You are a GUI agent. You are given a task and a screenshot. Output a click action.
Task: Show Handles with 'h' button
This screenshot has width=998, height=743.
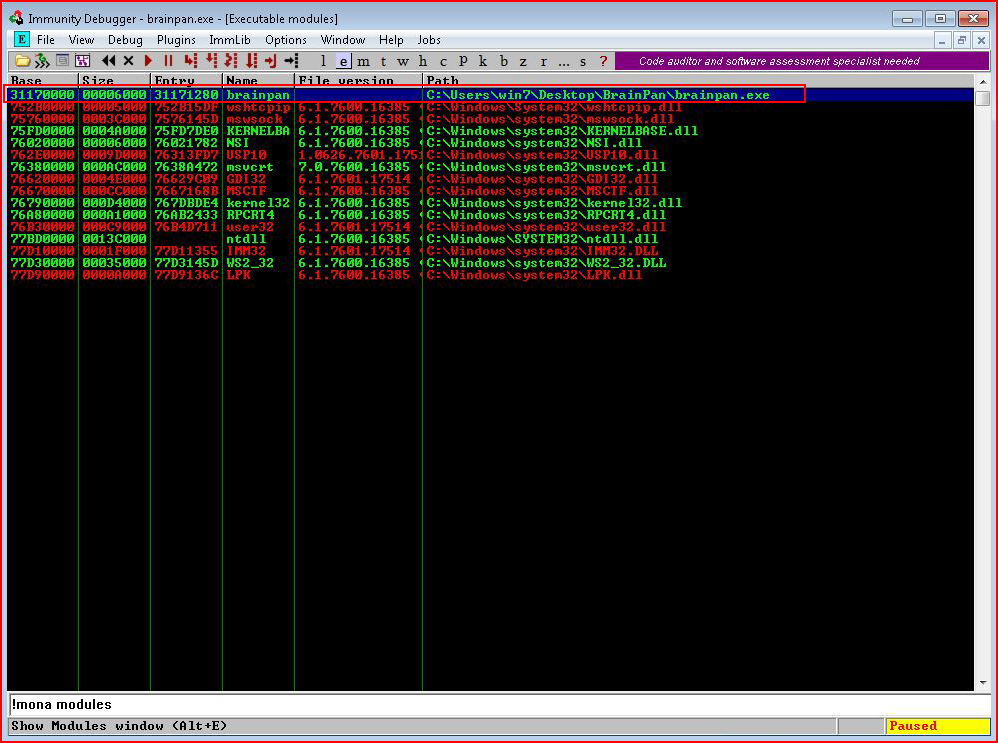coord(423,61)
